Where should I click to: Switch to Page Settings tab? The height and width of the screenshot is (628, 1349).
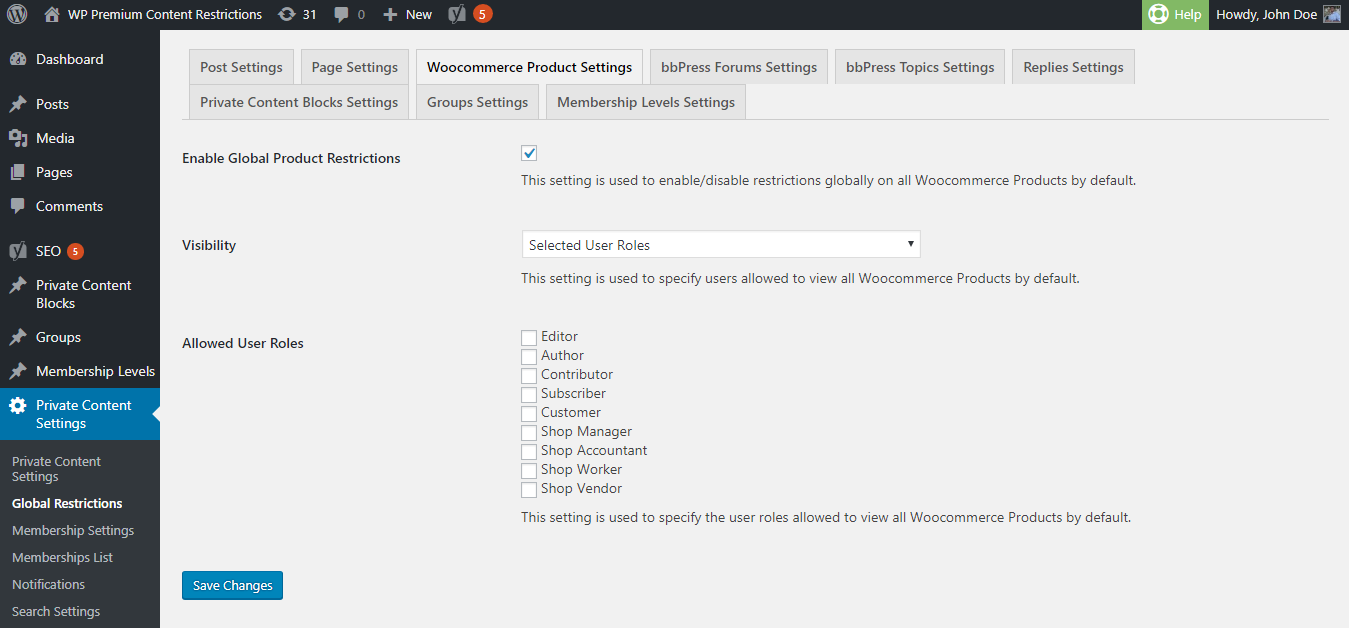pyautogui.click(x=355, y=67)
